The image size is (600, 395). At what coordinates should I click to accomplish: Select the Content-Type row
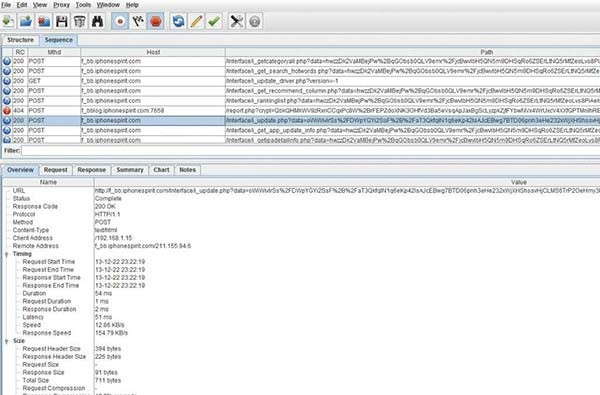coord(301,230)
